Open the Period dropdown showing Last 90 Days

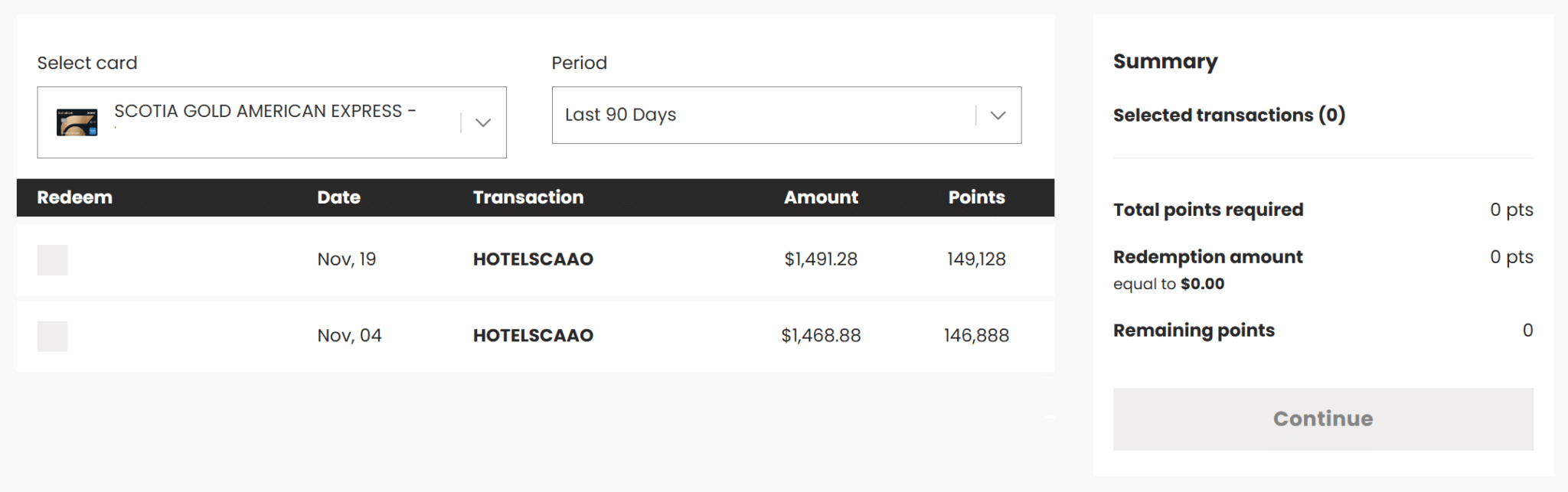coord(785,115)
